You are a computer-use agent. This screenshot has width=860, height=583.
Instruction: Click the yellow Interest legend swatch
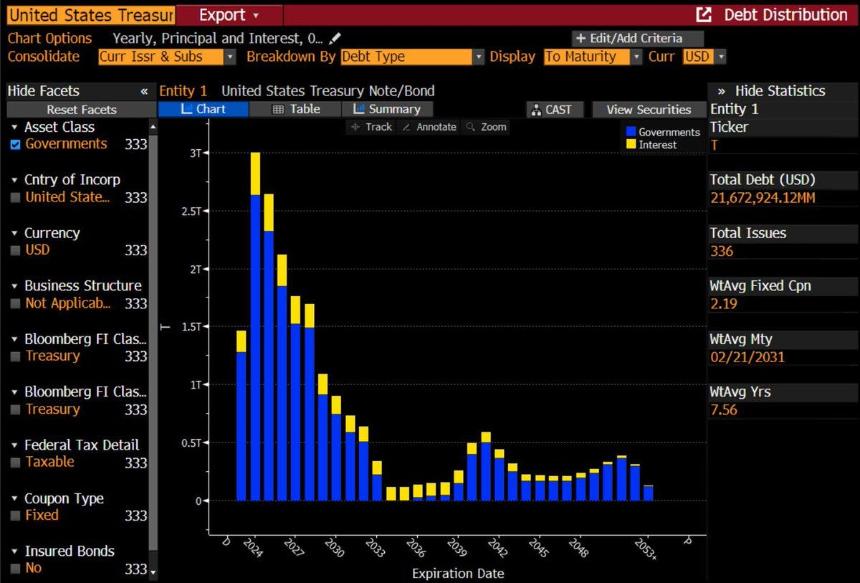pos(631,144)
